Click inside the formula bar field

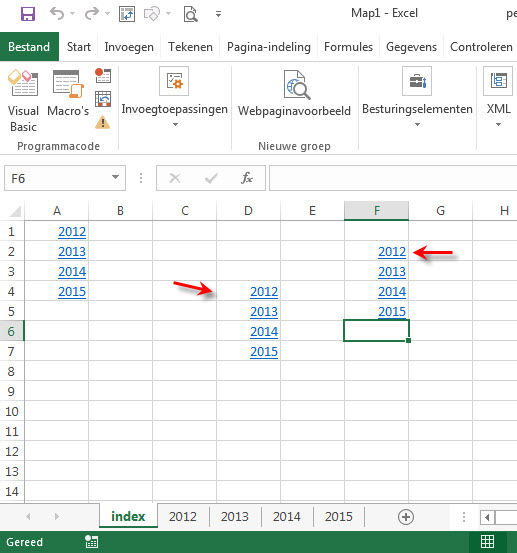pyautogui.click(x=393, y=178)
